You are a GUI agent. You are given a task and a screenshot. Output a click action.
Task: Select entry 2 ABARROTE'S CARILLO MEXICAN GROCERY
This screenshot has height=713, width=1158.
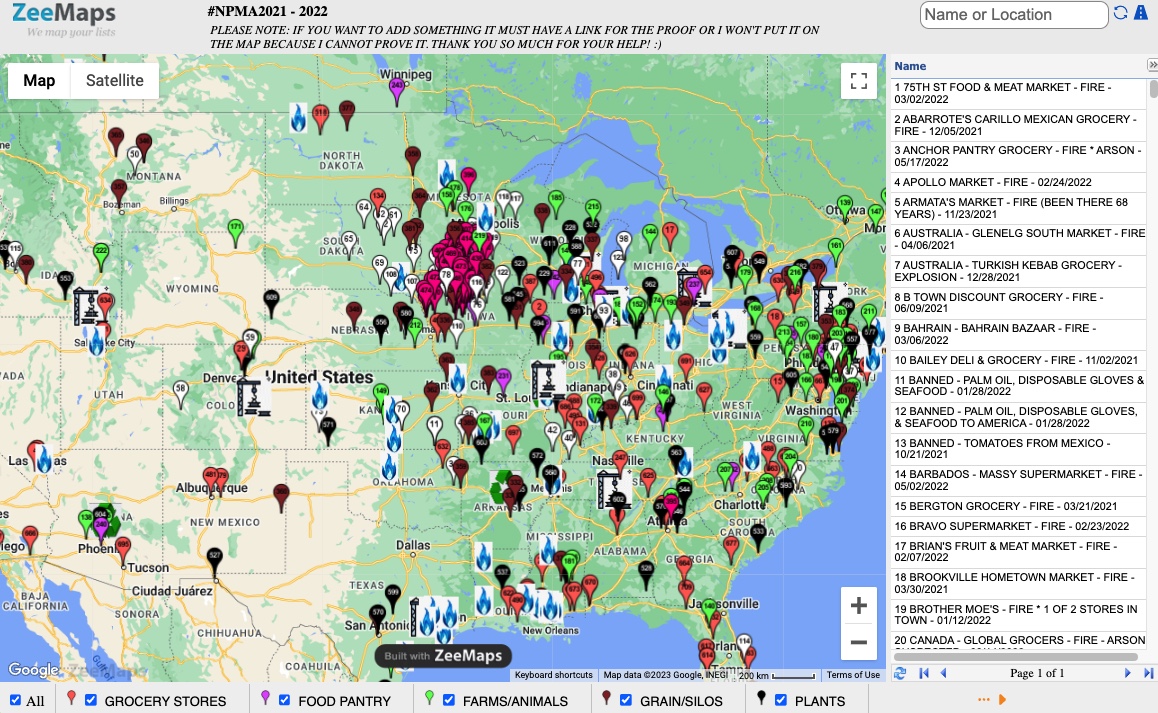tap(1019, 125)
